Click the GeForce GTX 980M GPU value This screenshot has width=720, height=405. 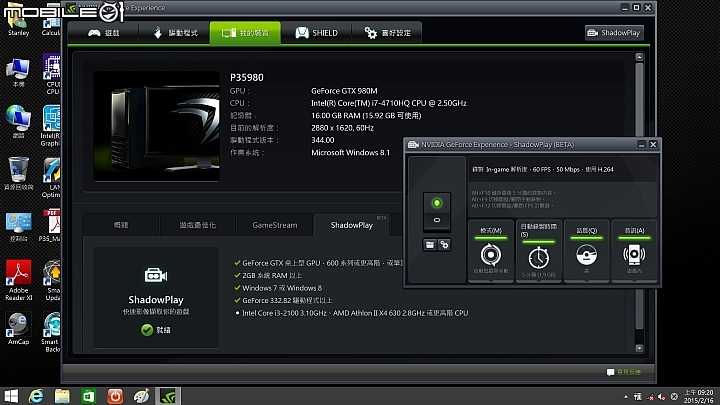click(344, 91)
